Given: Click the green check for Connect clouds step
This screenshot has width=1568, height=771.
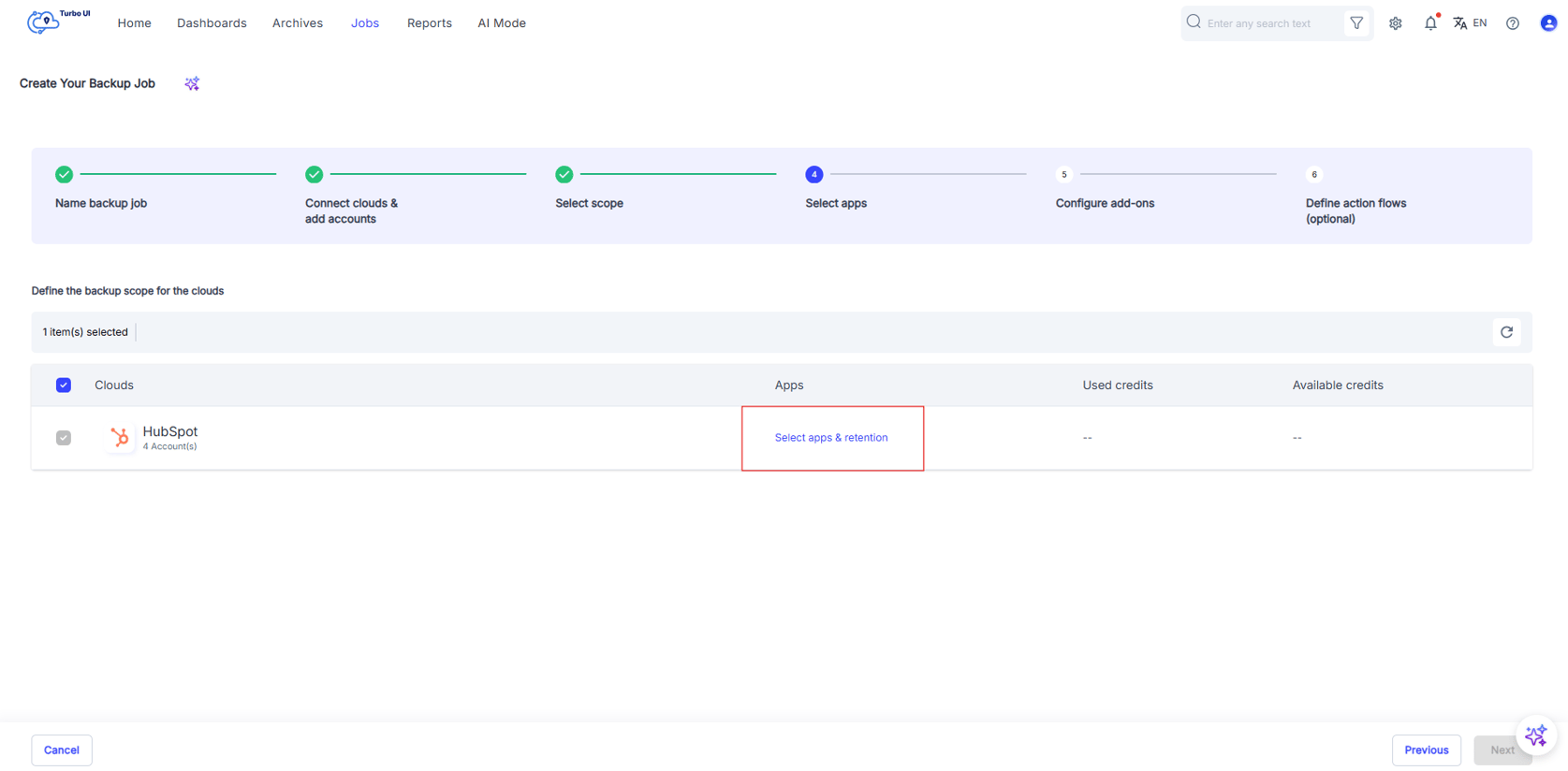Looking at the screenshot, I should tap(314, 174).
